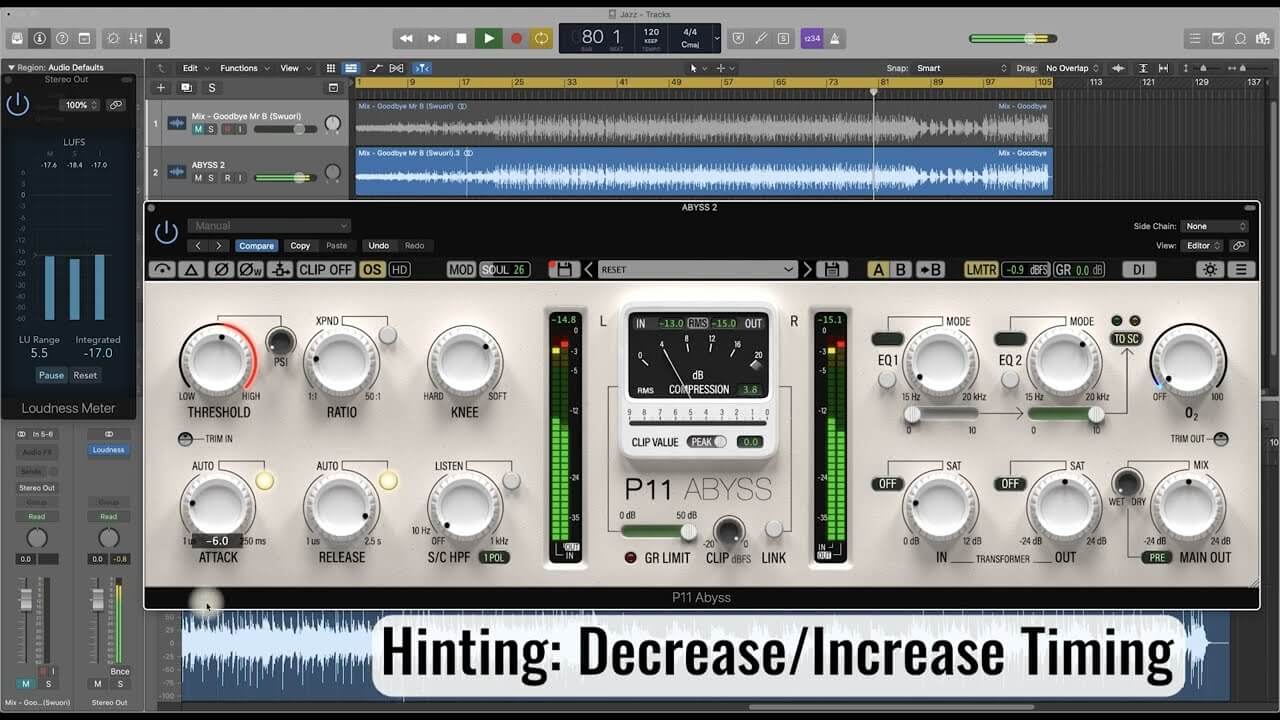1280x720 pixels.
Task: Click the GR LIMIT slider handle
Action: point(688,532)
